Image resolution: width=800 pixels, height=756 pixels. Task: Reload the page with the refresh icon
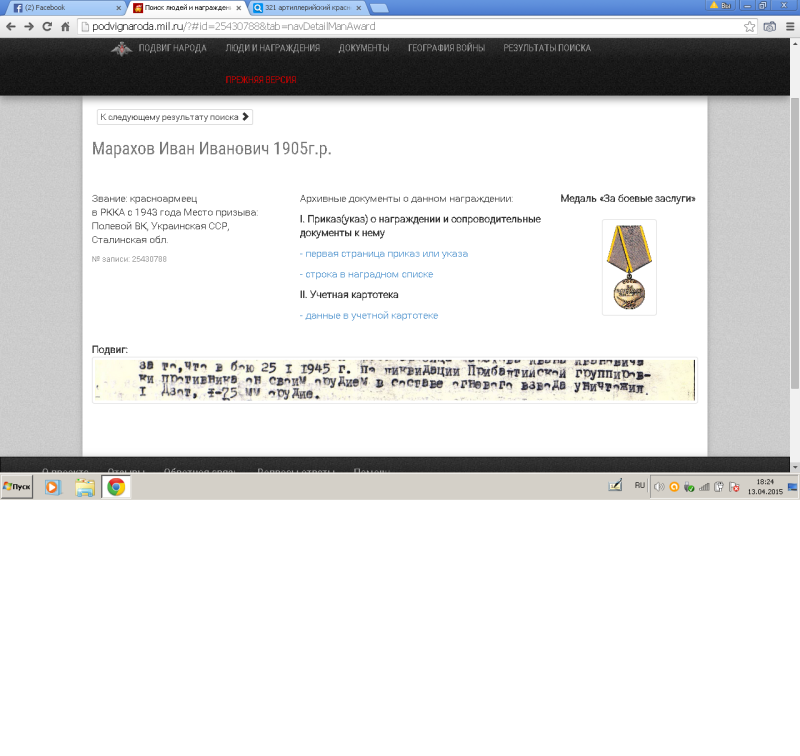47,26
